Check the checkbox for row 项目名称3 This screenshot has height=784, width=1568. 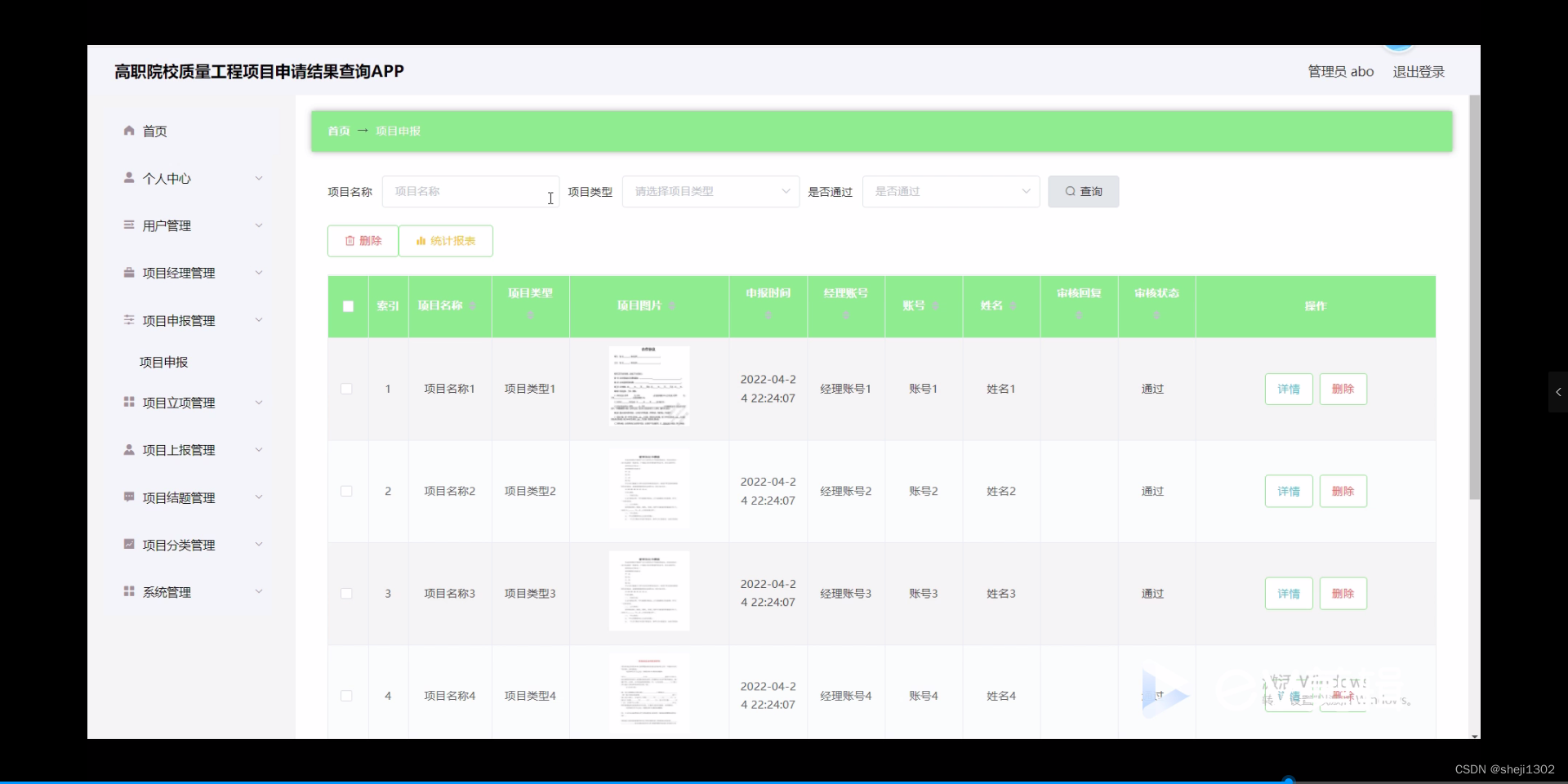point(346,594)
